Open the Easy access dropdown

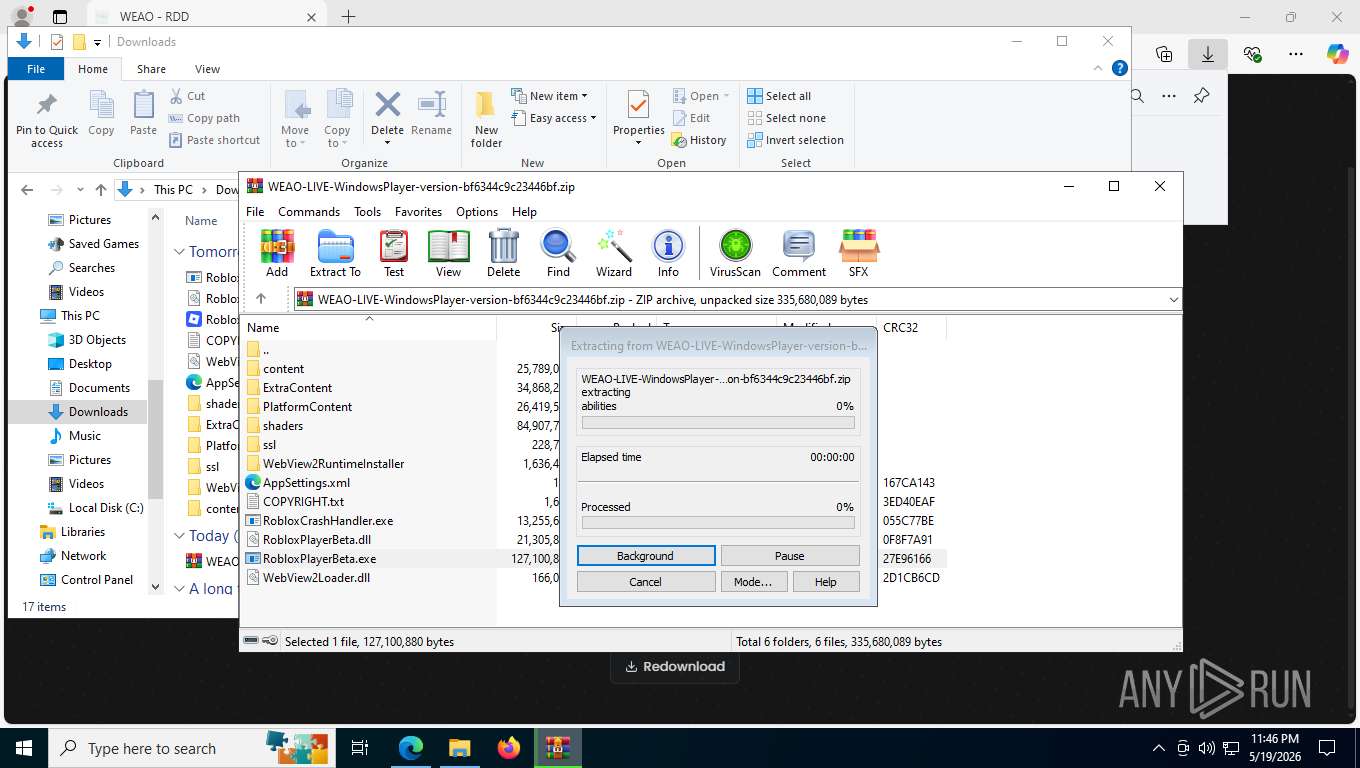coord(553,118)
